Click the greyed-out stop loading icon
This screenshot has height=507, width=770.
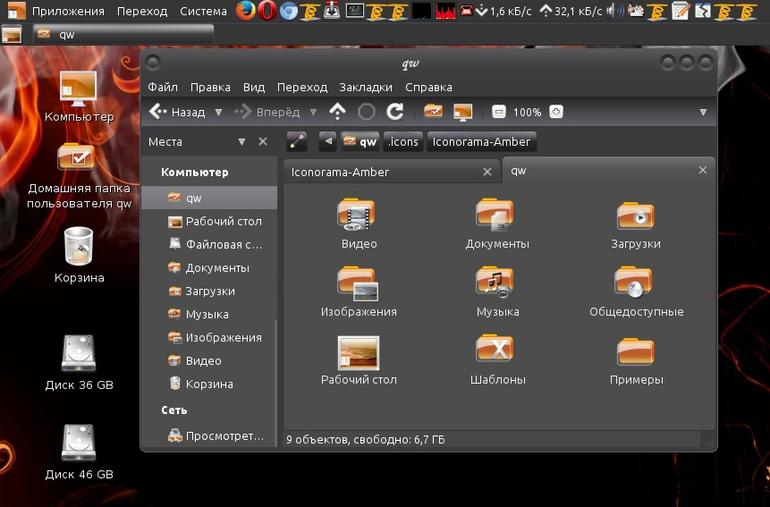[366, 112]
